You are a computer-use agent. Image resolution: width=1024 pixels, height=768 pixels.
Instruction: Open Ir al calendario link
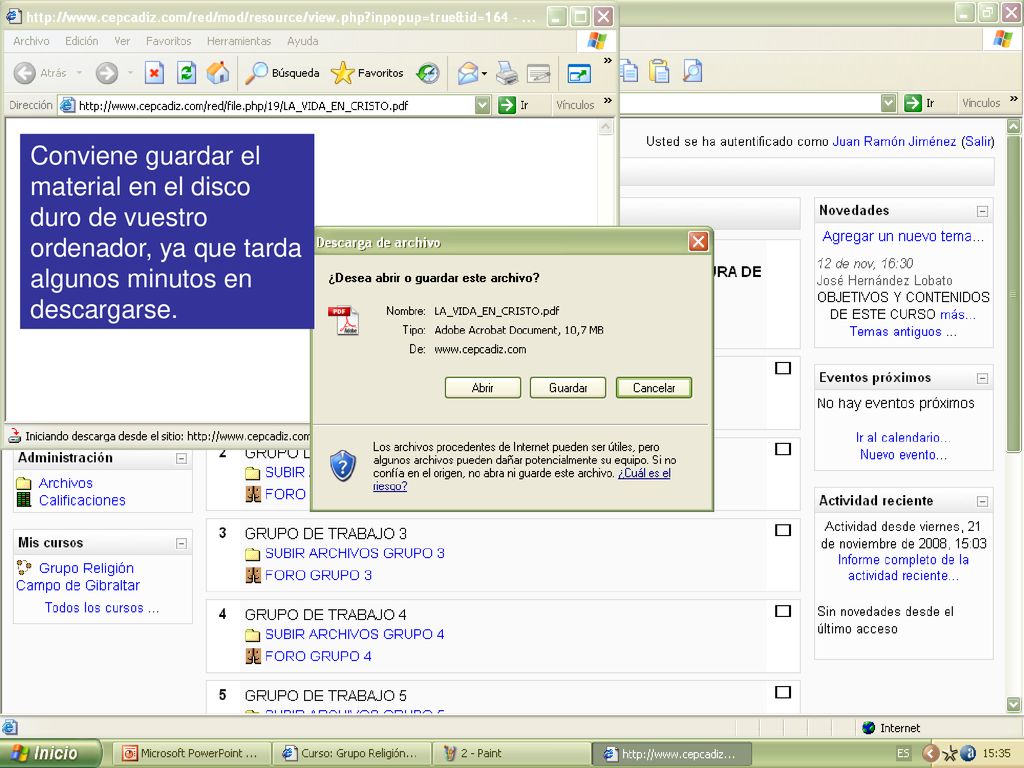coord(903,438)
